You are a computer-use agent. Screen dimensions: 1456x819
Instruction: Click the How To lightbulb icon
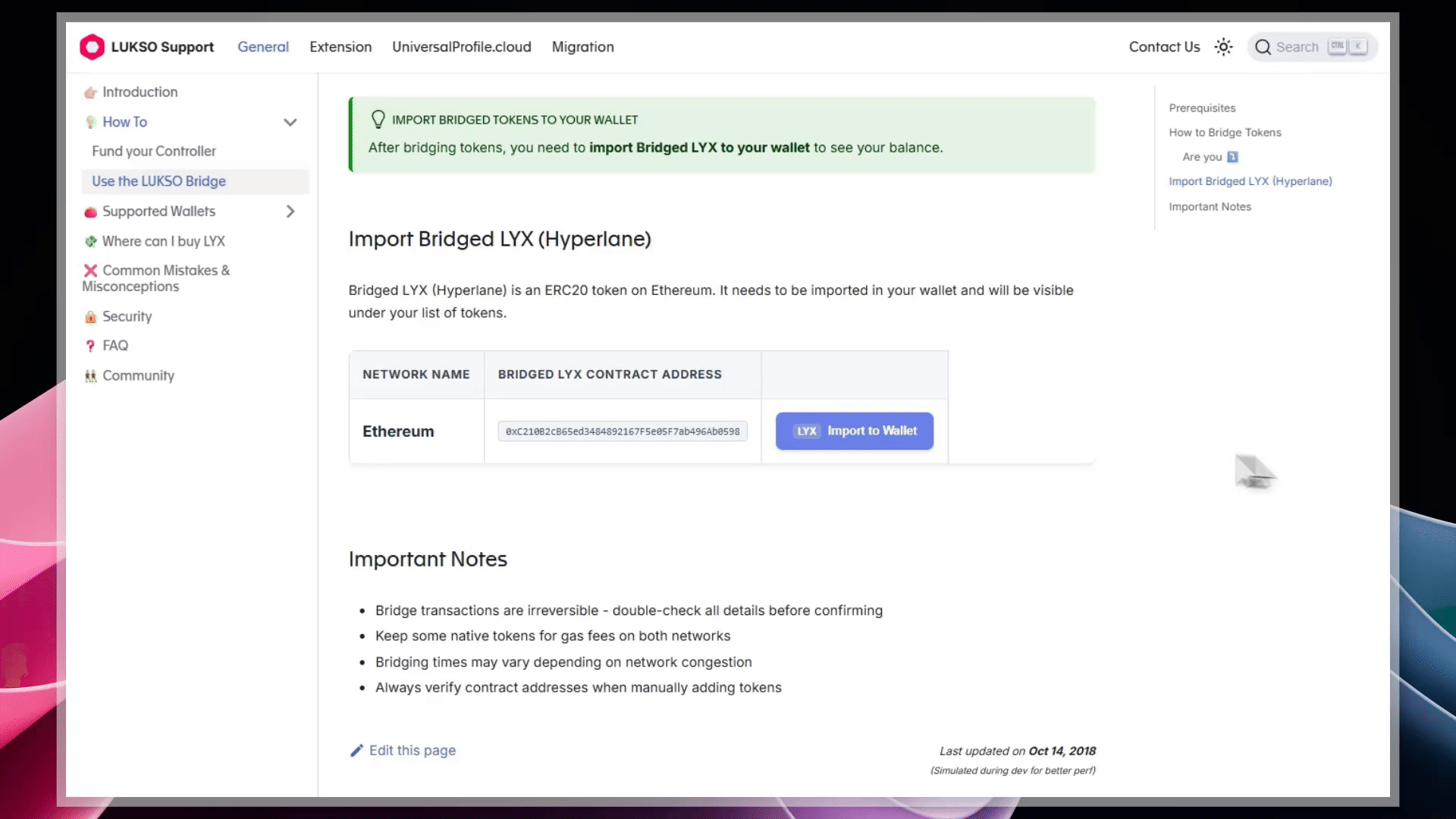(90, 122)
